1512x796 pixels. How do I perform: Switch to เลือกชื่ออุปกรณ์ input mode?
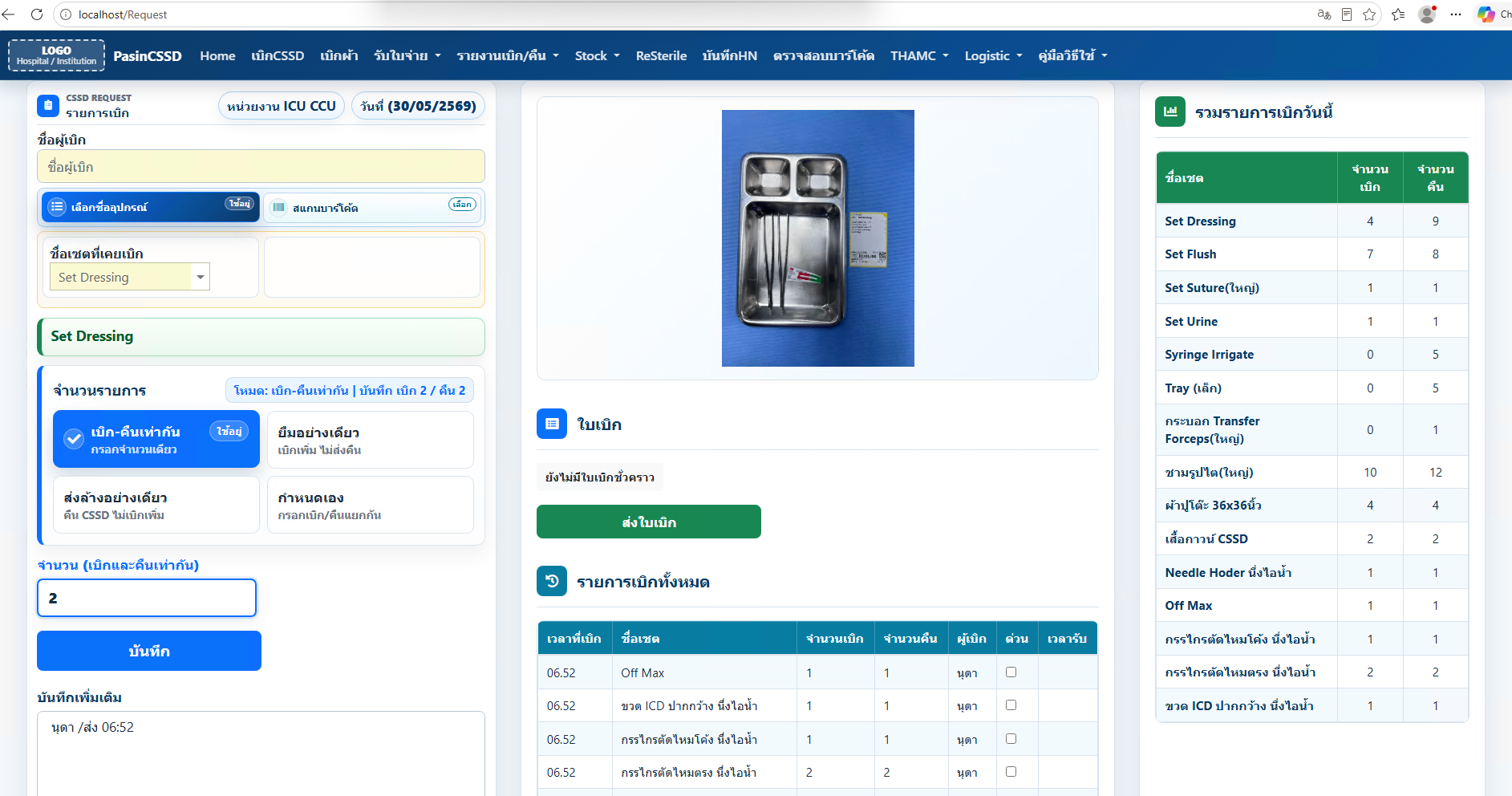tap(151, 207)
